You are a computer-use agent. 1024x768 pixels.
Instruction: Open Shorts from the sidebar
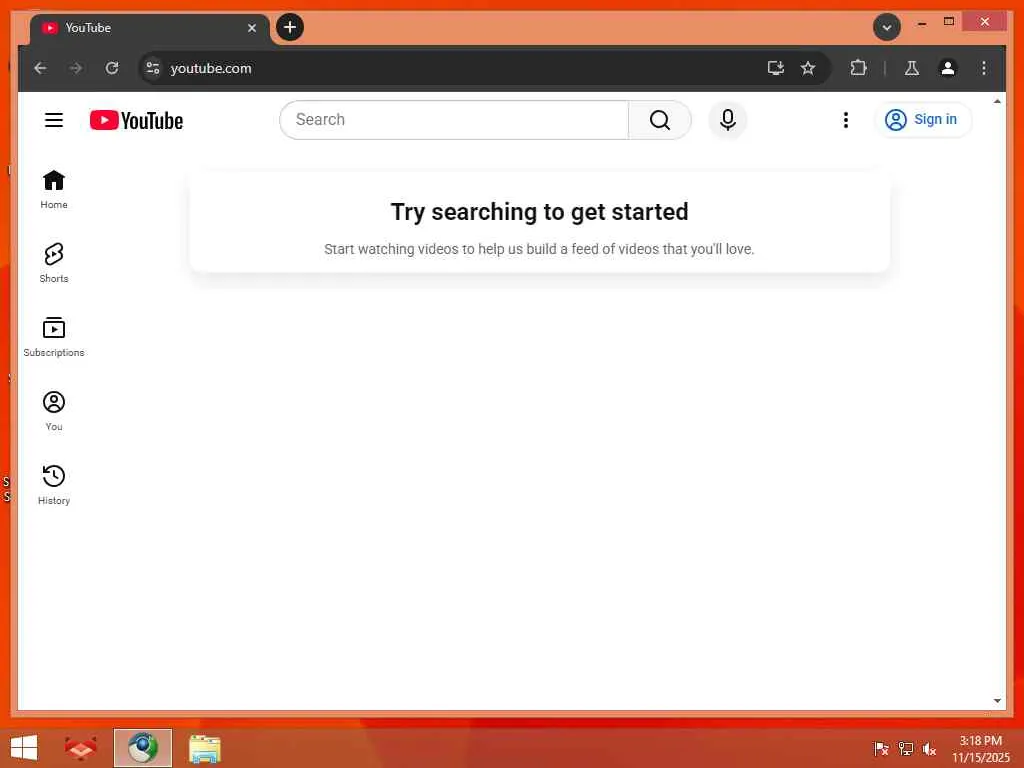(x=54, y=263)
